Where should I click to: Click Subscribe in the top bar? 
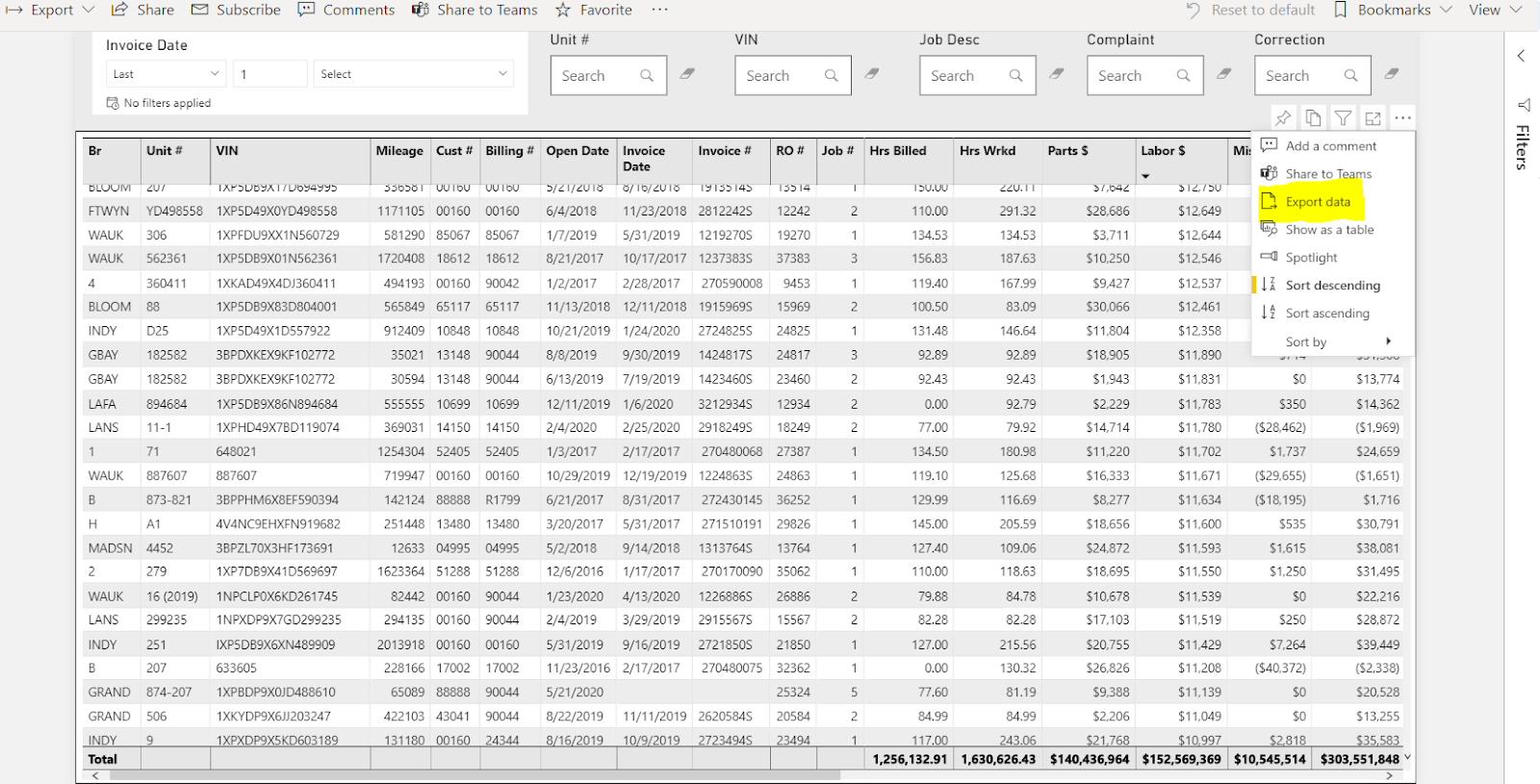pos(236,10)
